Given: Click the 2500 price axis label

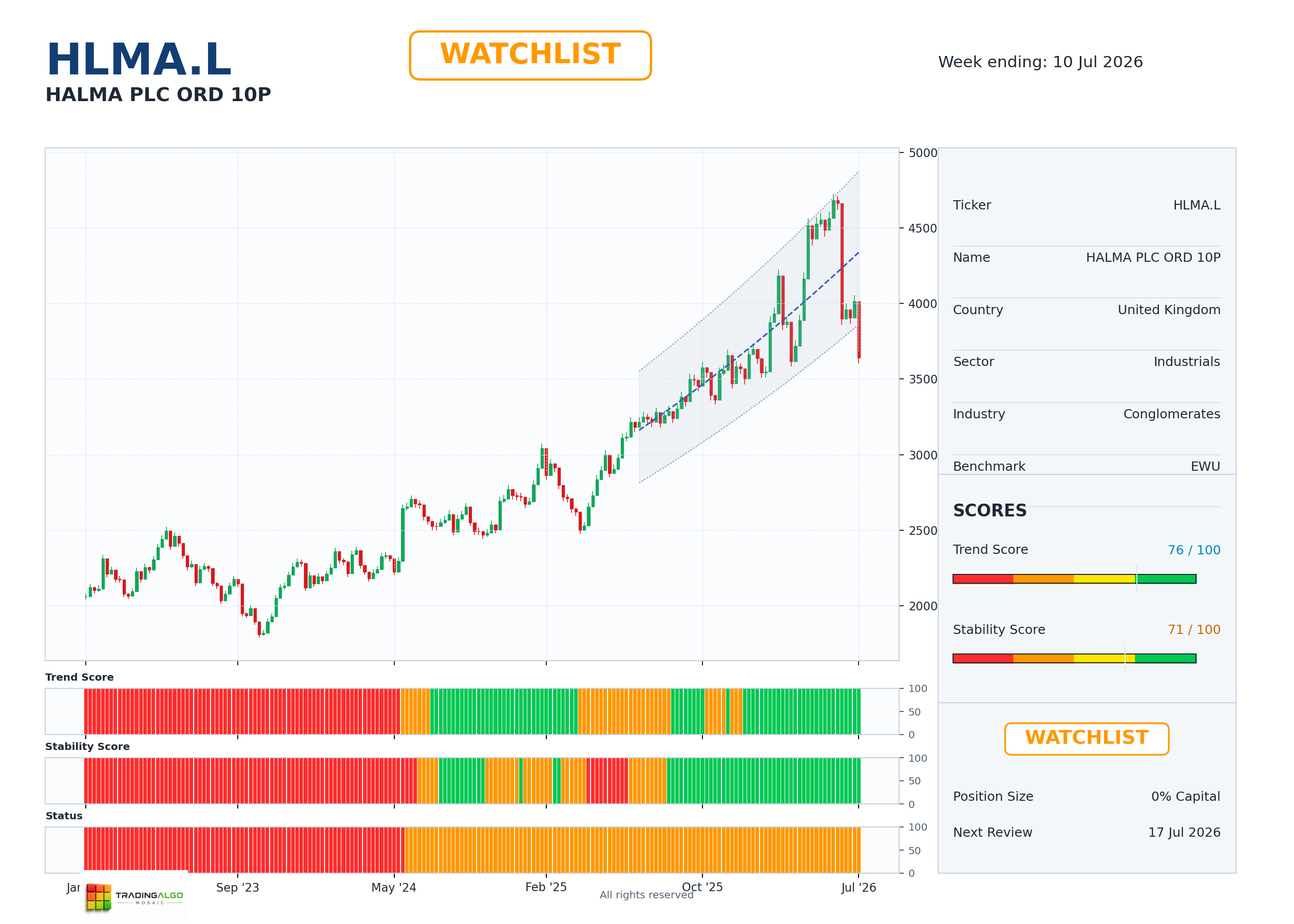Looking at the screenshot, I should coord(922,530).
